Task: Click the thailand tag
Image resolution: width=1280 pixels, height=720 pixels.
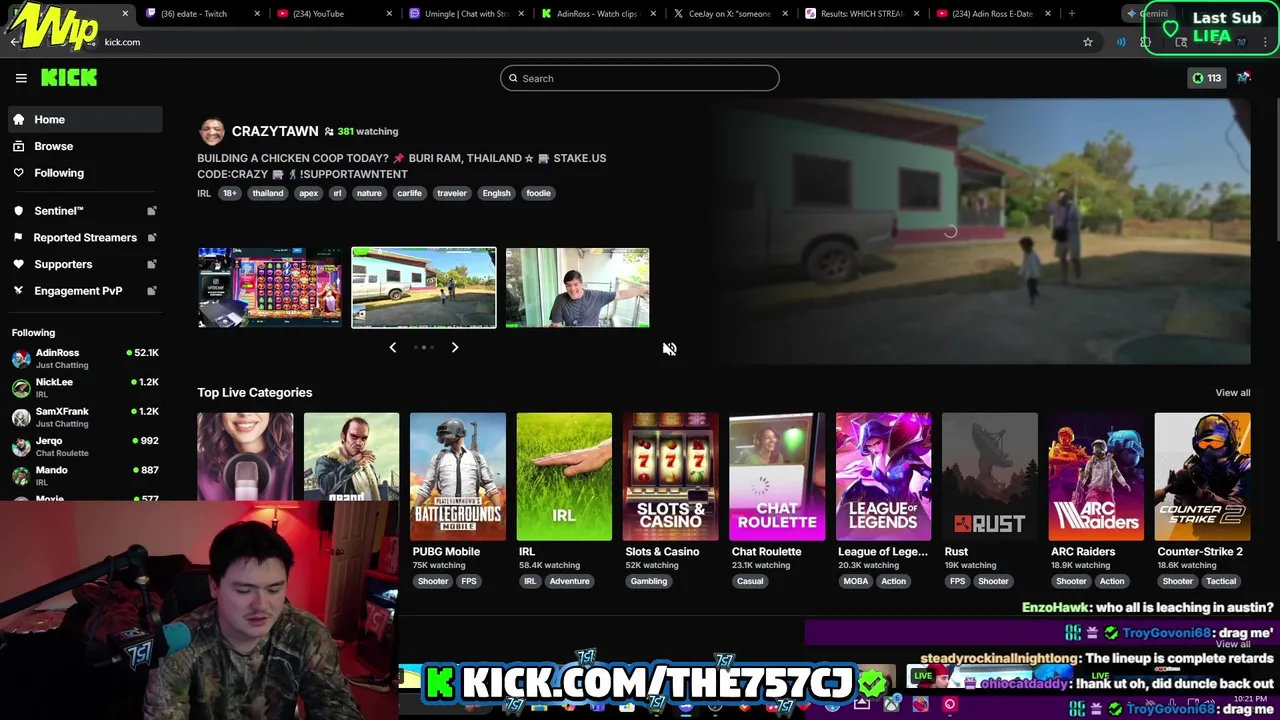Action: pyautogui.click(x=267, y=193)
